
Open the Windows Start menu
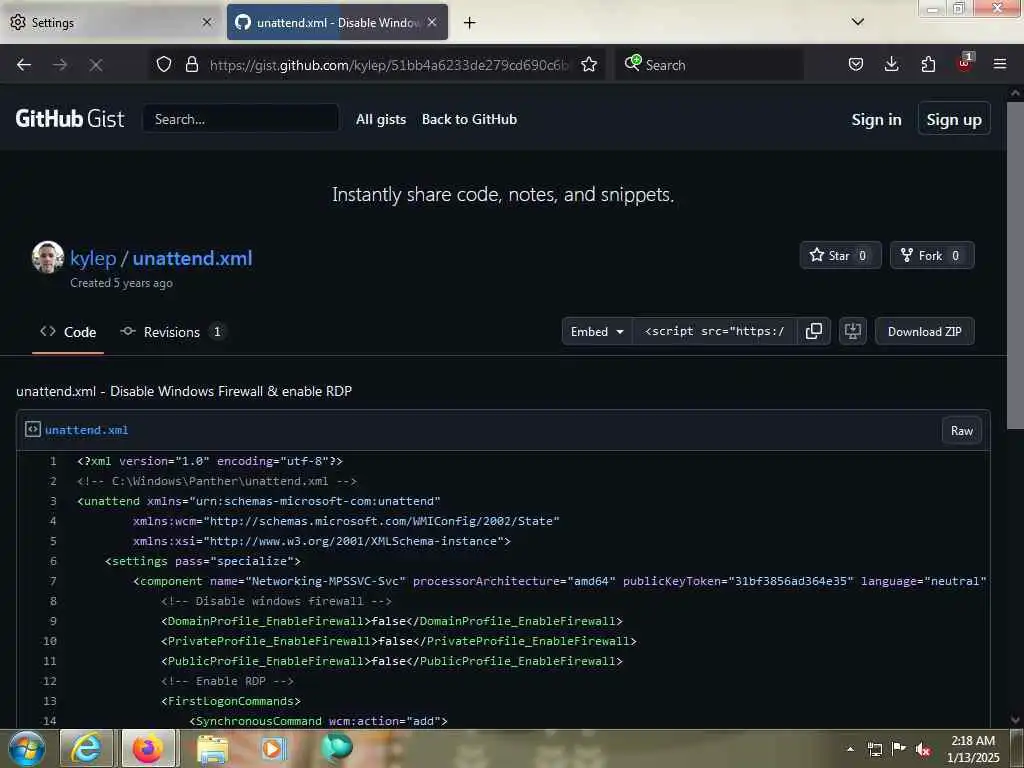point(27,748)
